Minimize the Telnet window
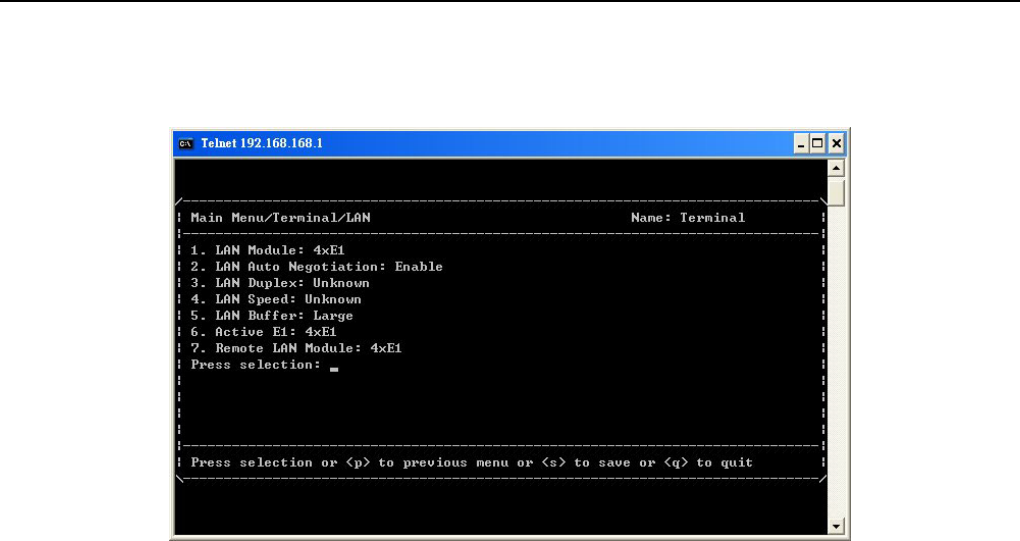Screen dimensions: 1020x541 (803, 142)
